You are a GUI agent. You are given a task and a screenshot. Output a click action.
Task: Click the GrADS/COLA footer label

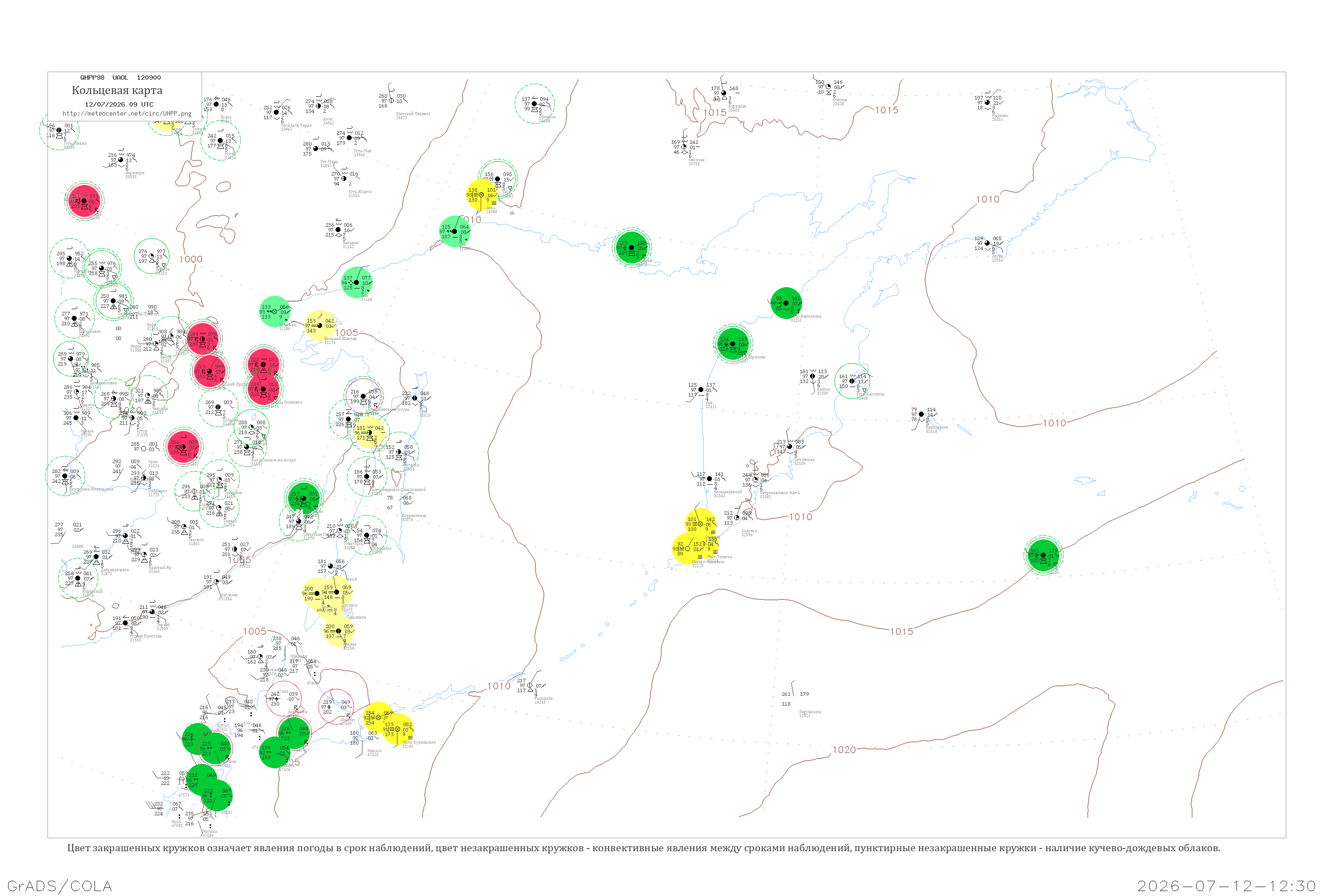point(60,886)
